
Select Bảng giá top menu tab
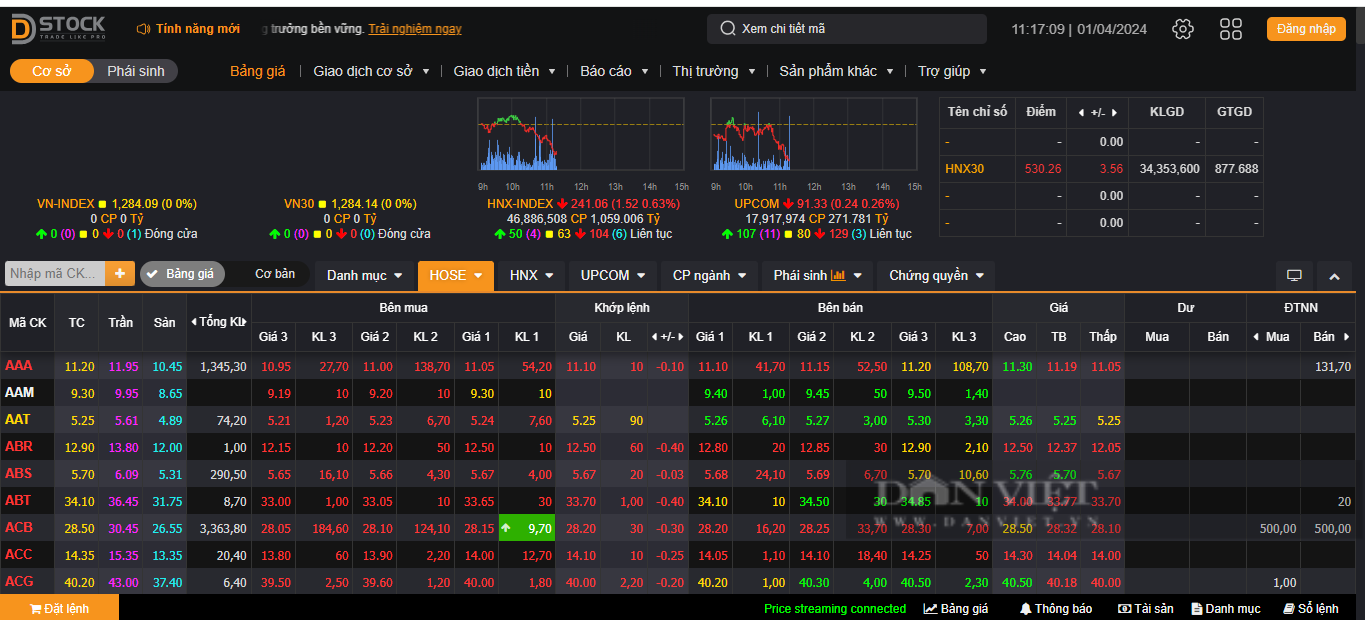pos(258,71)
